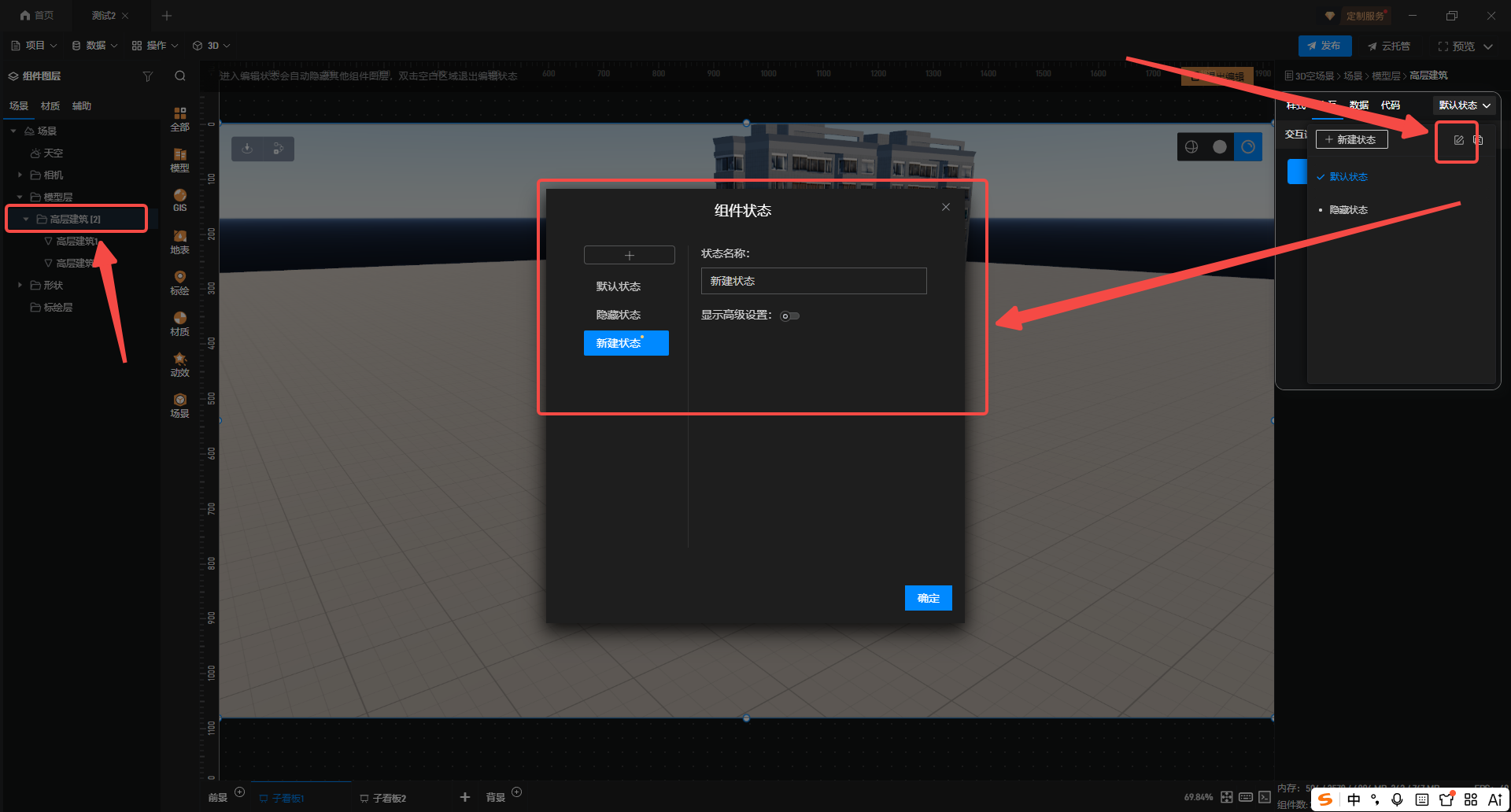Open the GIS component category
This screenshot has height=812, width=1511.
click(x=179, y=200)
